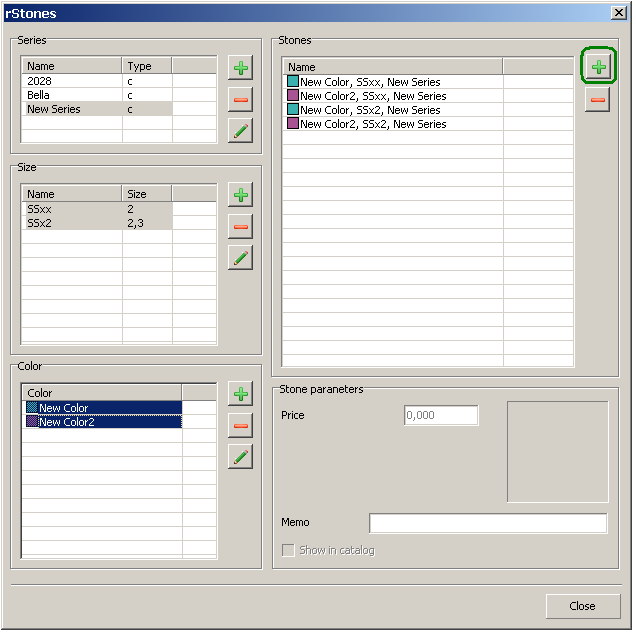Remove selected color with minus icon

pyautogui.click(x=241, y=425)
